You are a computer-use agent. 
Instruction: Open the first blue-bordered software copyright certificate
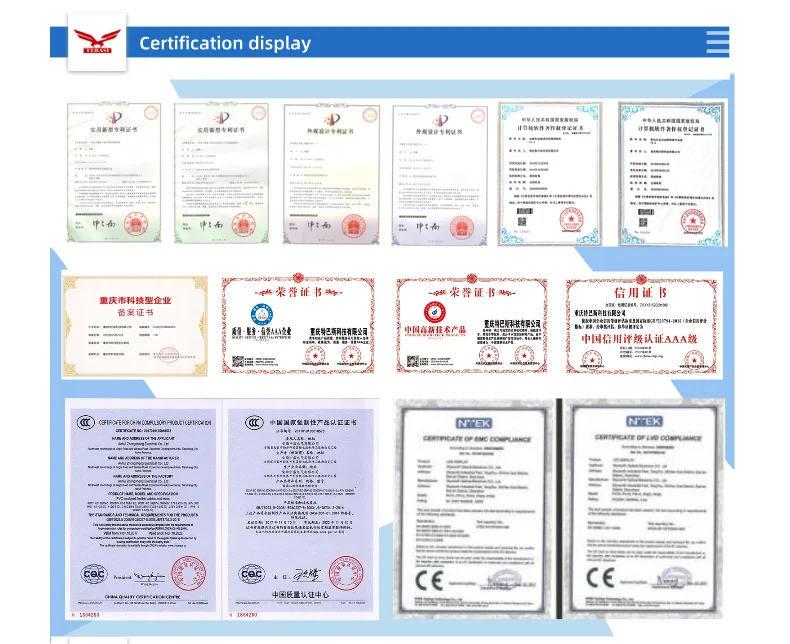[x=550, y=174]
